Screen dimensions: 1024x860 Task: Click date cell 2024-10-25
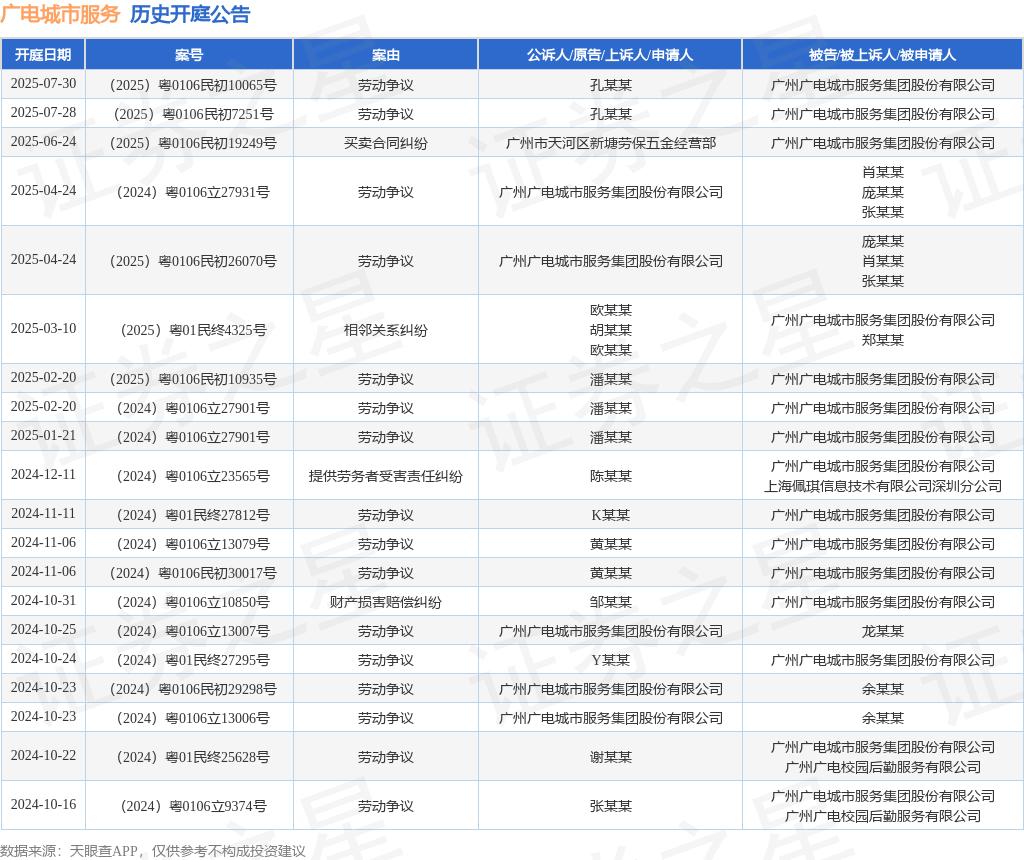tap(43, 629)
